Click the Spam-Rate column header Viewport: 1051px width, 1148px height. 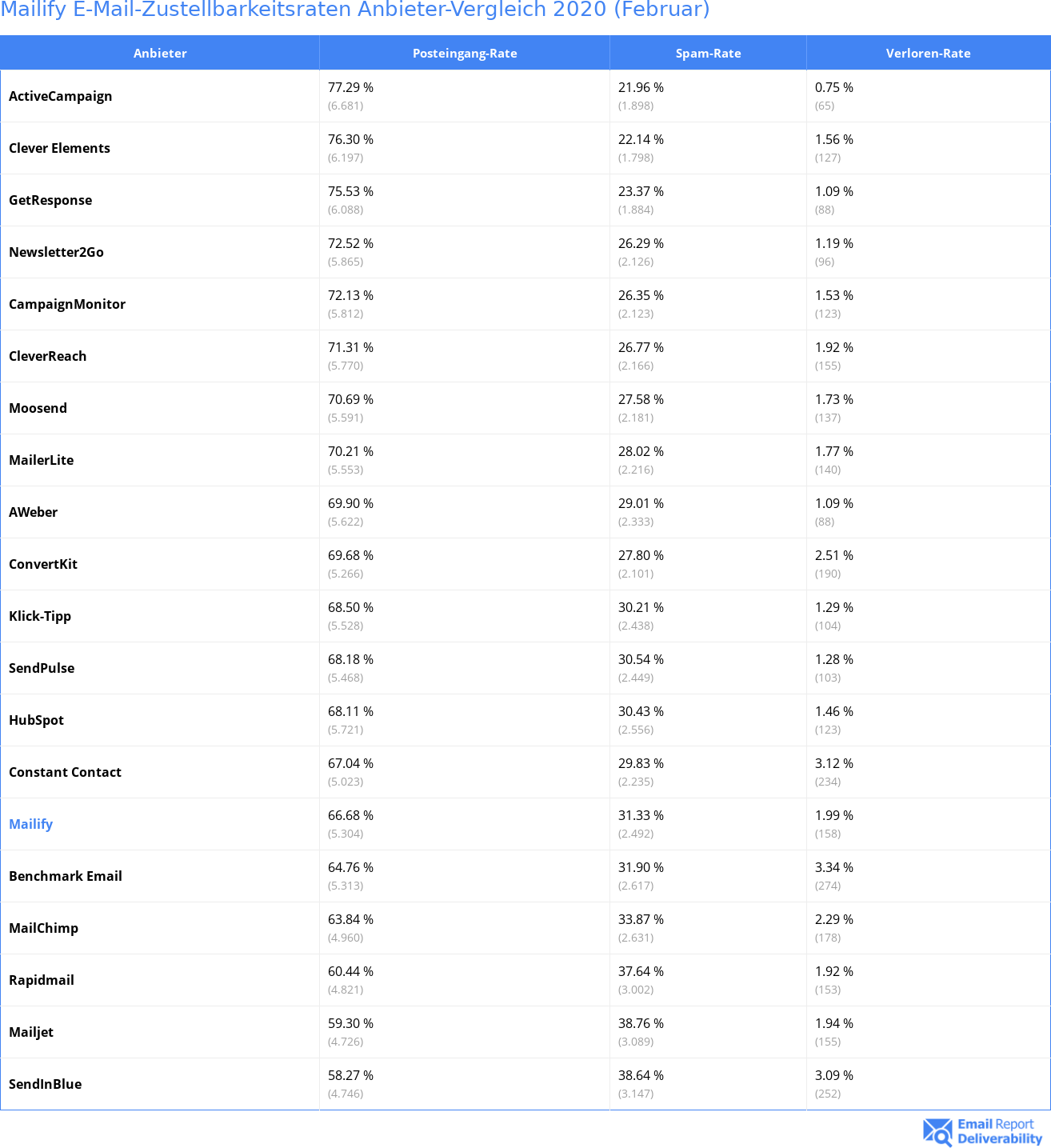(x=708, y=53)
